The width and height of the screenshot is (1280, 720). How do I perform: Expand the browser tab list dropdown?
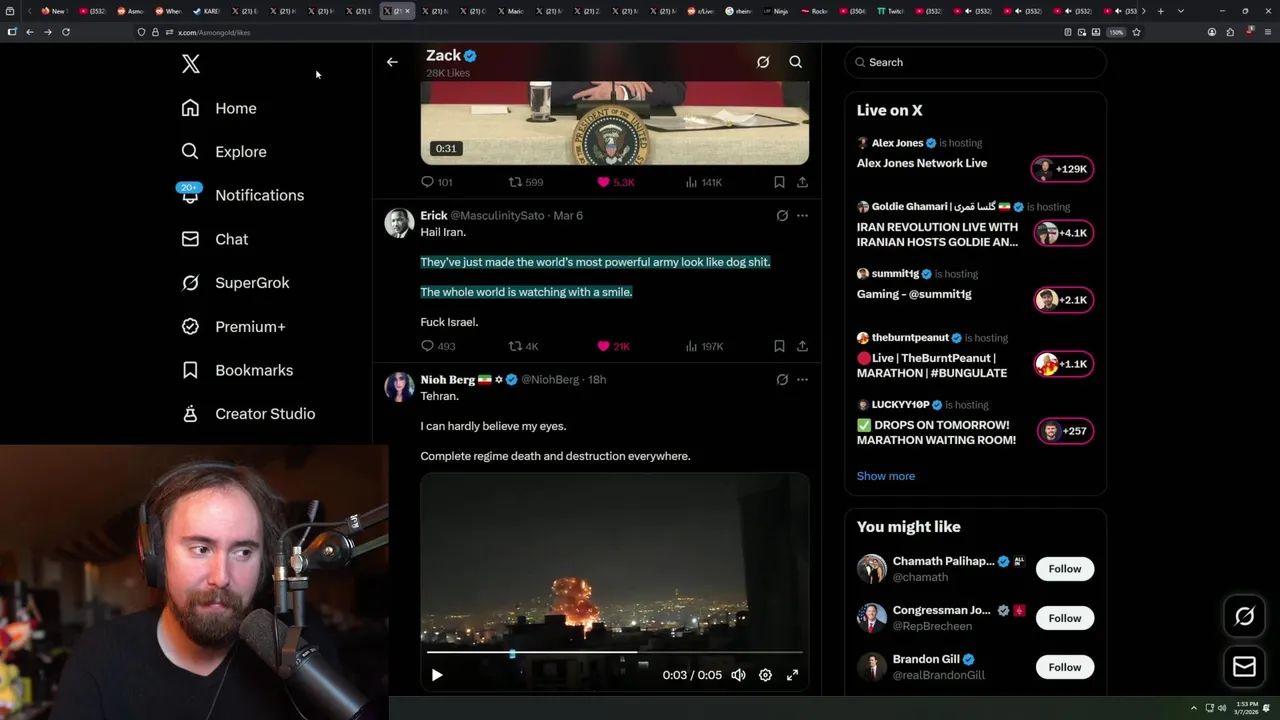point(1181,11)
